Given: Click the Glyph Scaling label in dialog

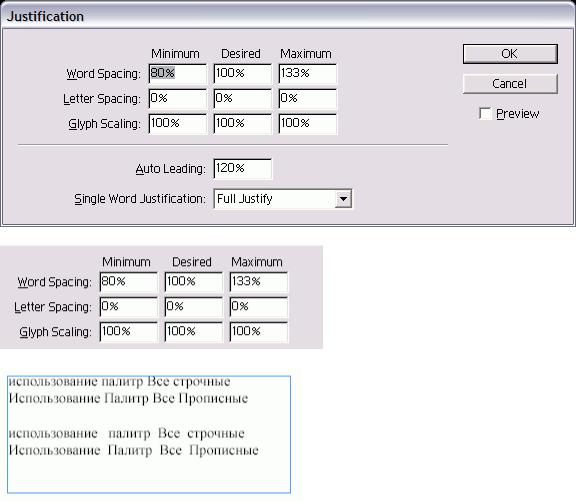Looking at the screenshot, I should 104,124.
